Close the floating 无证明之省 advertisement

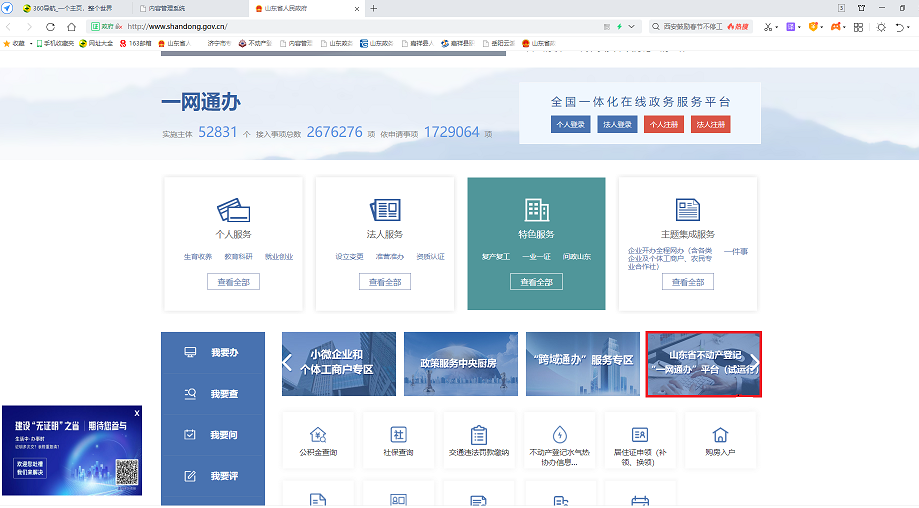tap(137, 413)
